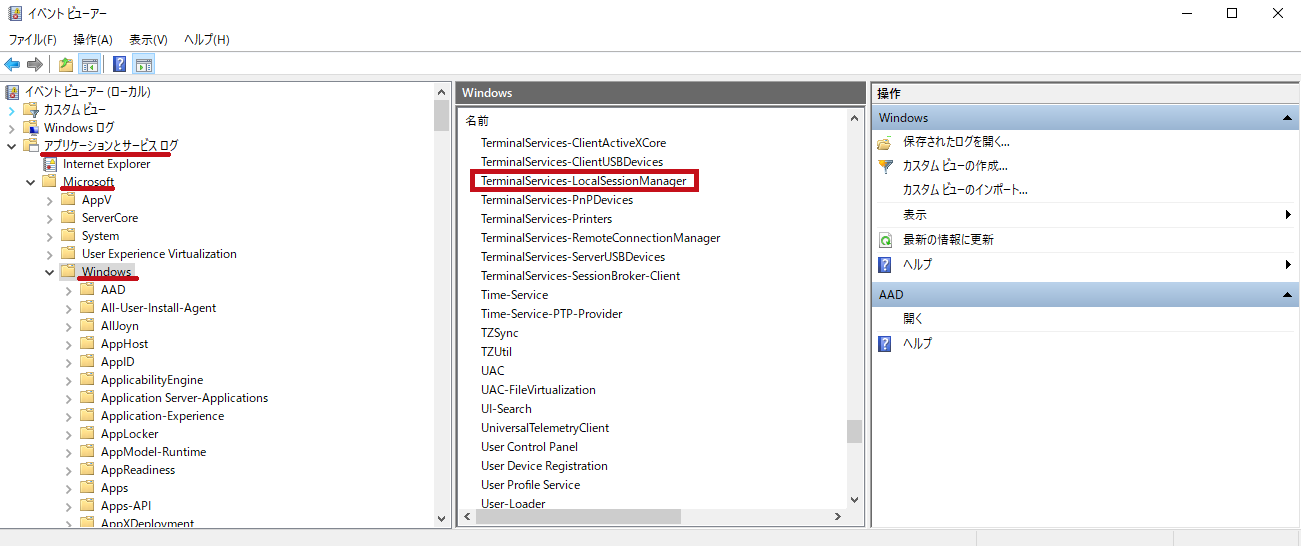Toggle the console tree pane toolbar icon
This screenshot has height=546, width=1301.
tap(89, 65)
